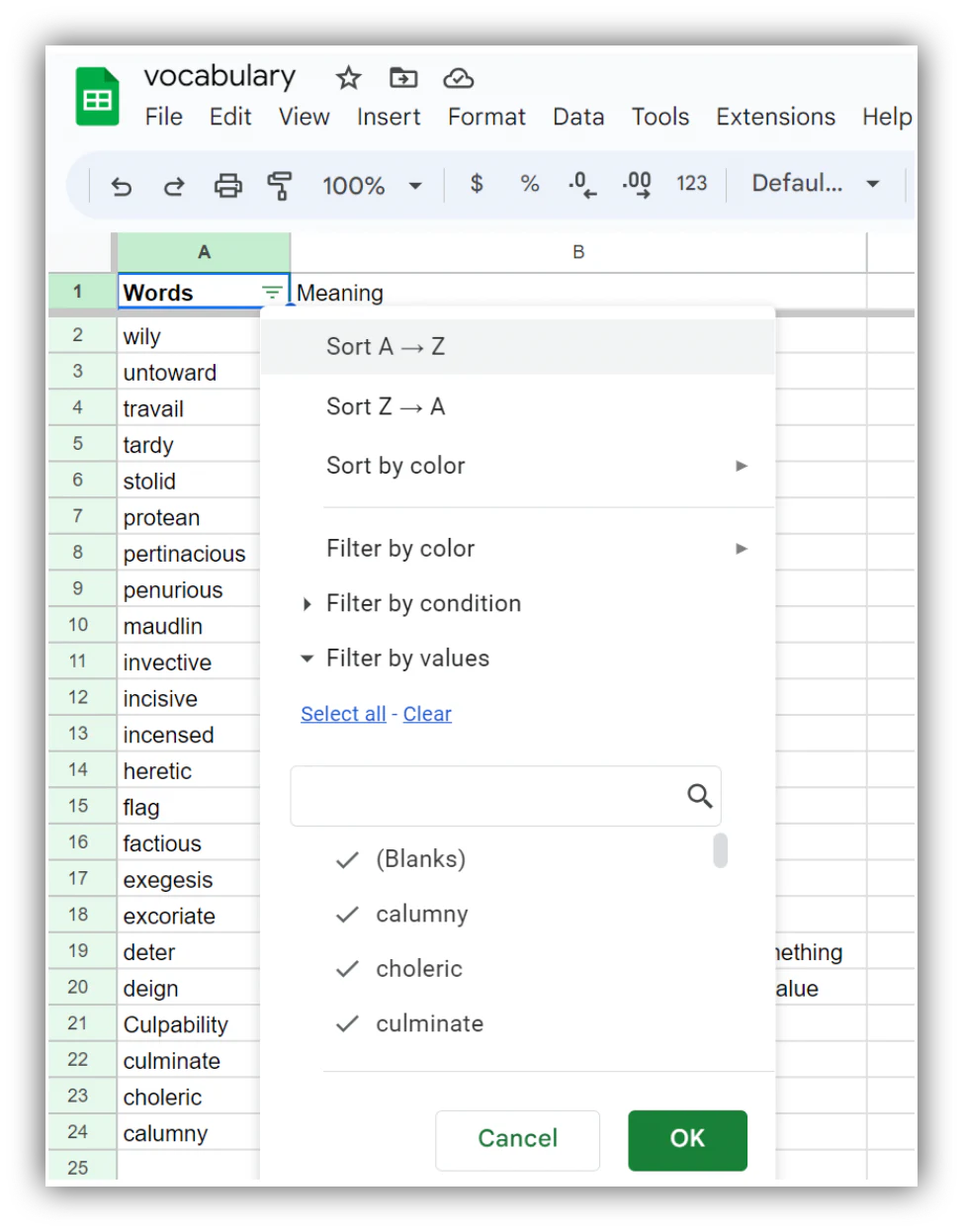Uncheck the calumny value
Image resolution: width=963 pixels, height=1232 pixels.
(x=347, y=915)
